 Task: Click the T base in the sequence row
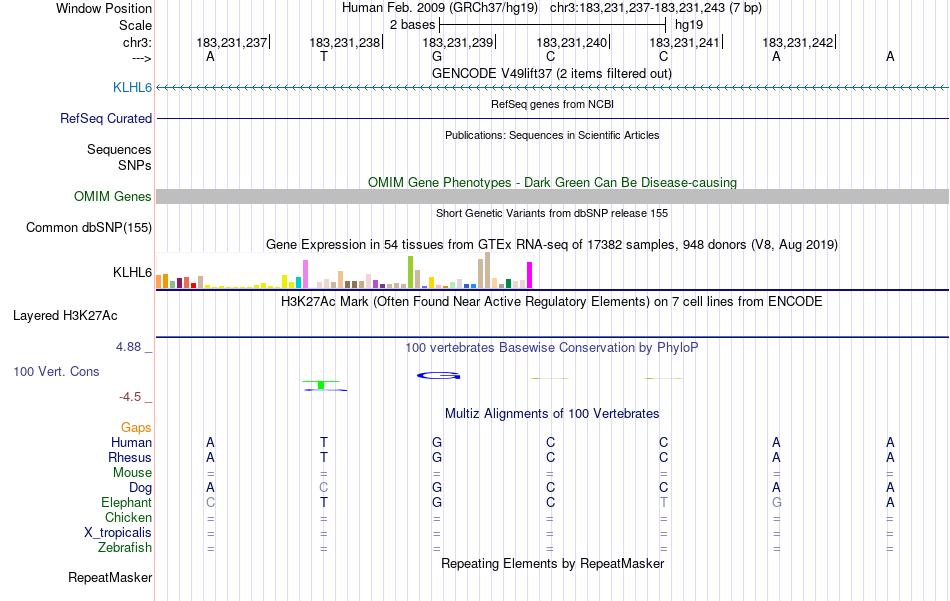coord(324,56)
